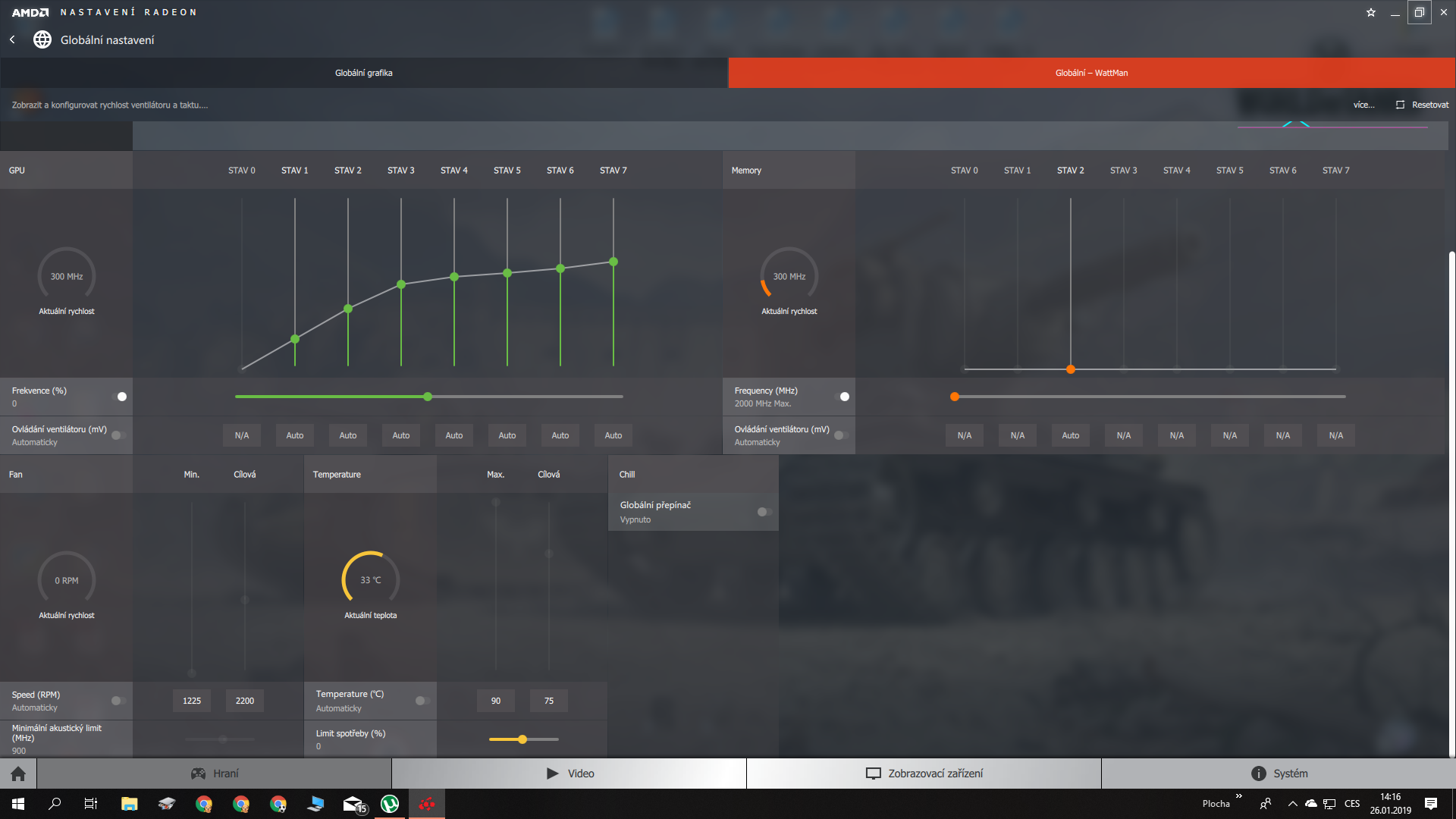Toggle the GPU Frekvence (%) switch
This screenshot has height=819, width=1456.
tap(118, 397)
